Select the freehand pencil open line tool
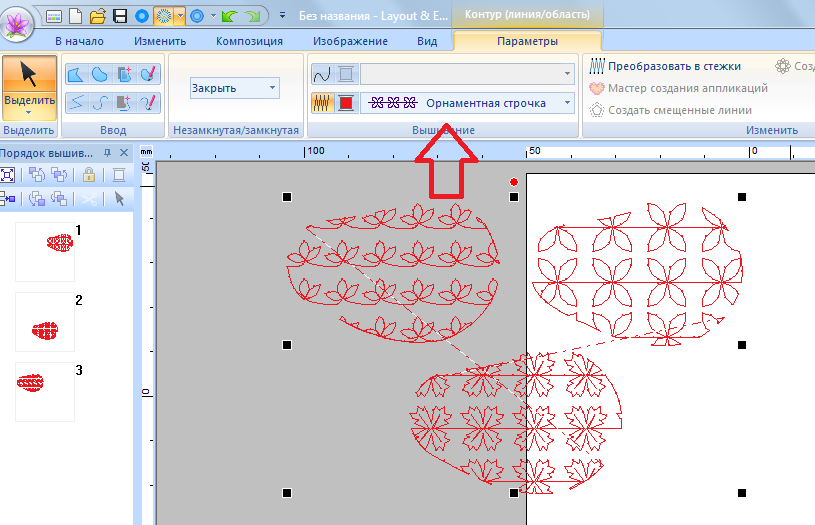815x525 pixels. click(148, 103)
